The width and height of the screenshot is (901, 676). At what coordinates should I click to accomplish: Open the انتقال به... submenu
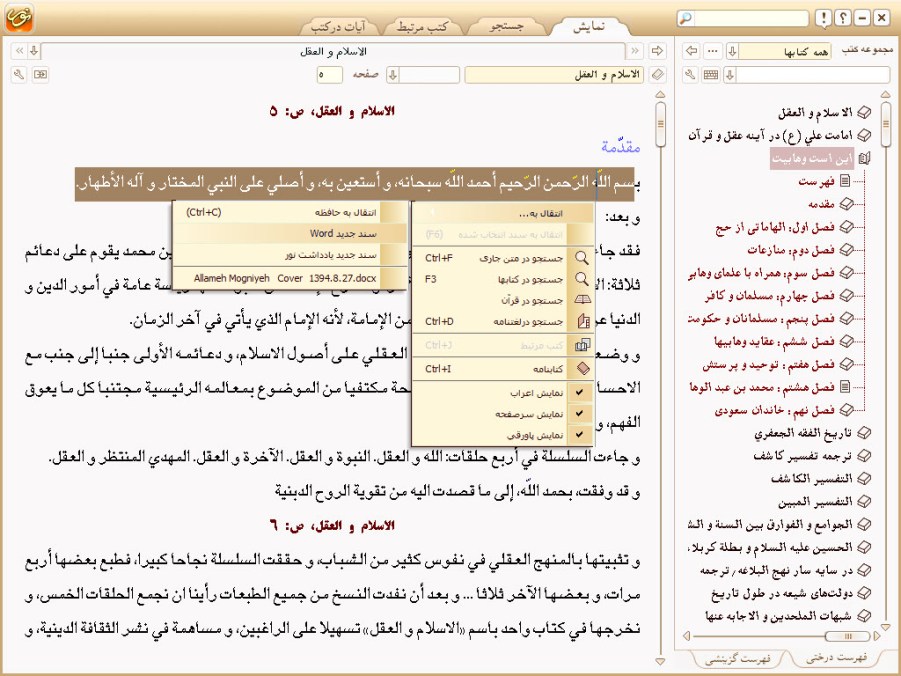pyautogui.click(x=503, y=213)
